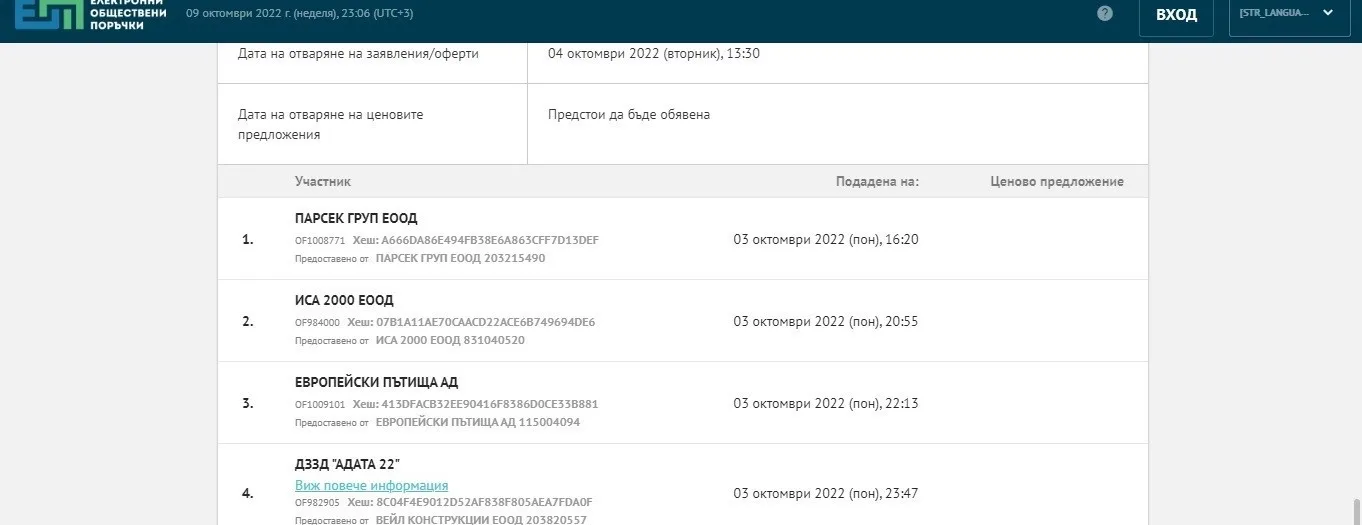Click the Електронни обществени поръчки logo

91,14
